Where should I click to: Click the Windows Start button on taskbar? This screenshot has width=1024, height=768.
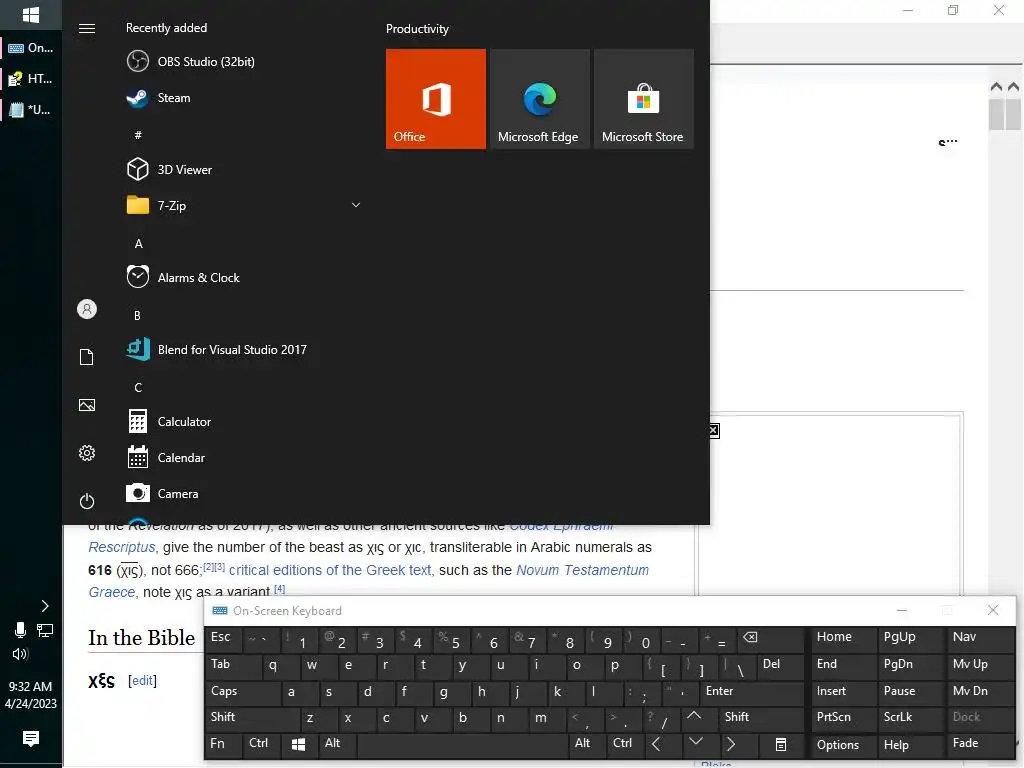[x=31, y=14]
